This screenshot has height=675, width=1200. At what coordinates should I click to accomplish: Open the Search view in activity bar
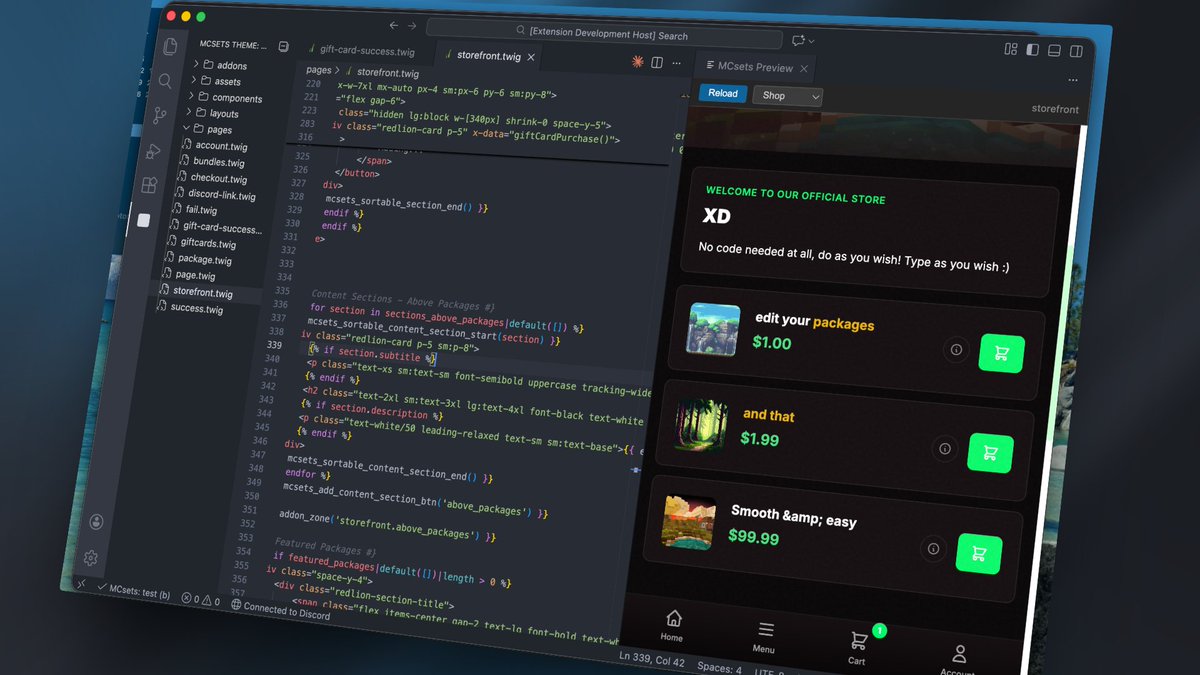click(x=165, y=81)
